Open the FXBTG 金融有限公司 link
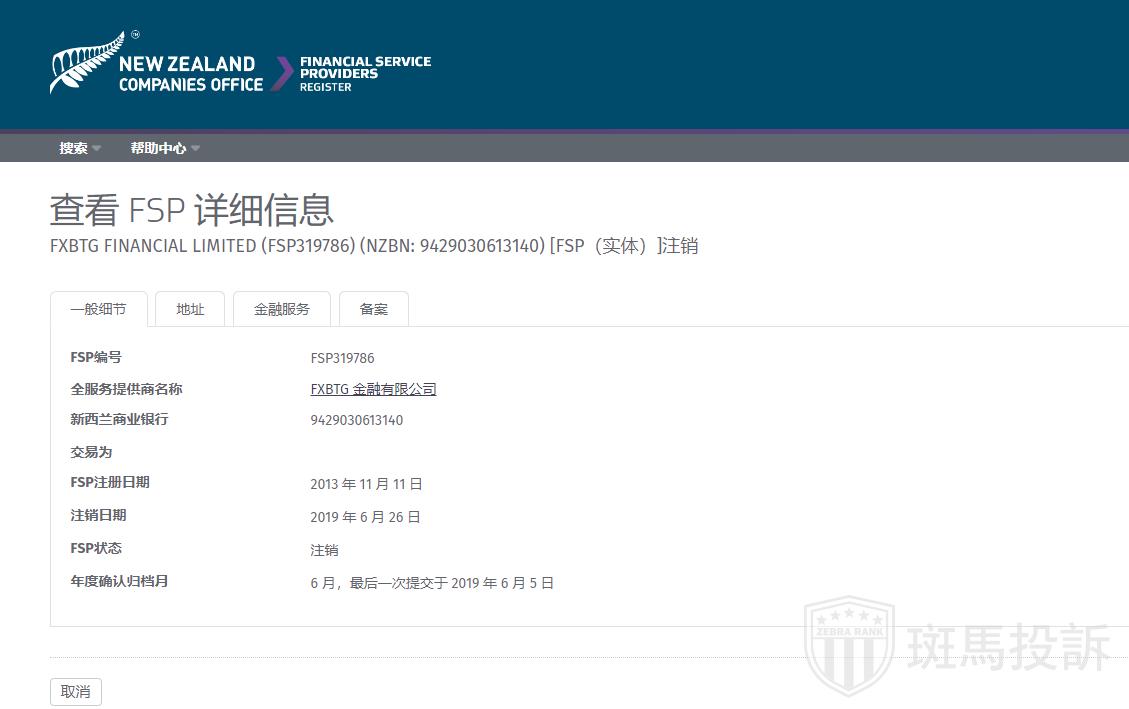Screen dimensions: 1129x709 373,389
